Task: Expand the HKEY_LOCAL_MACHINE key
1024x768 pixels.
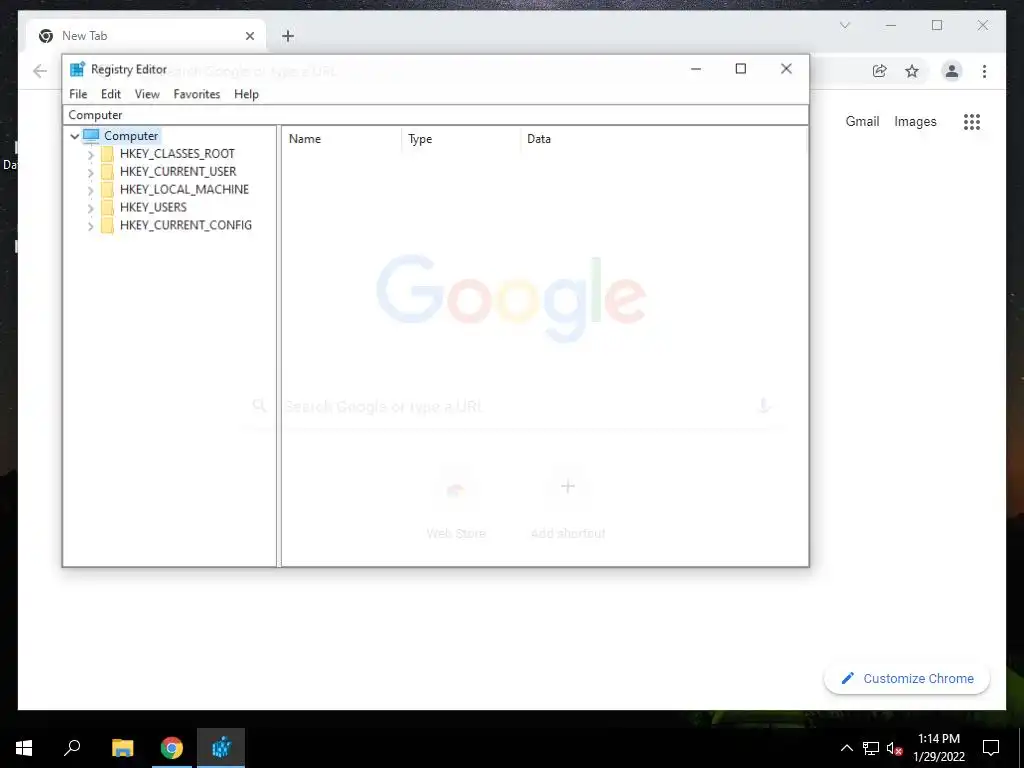Action: 90,190
